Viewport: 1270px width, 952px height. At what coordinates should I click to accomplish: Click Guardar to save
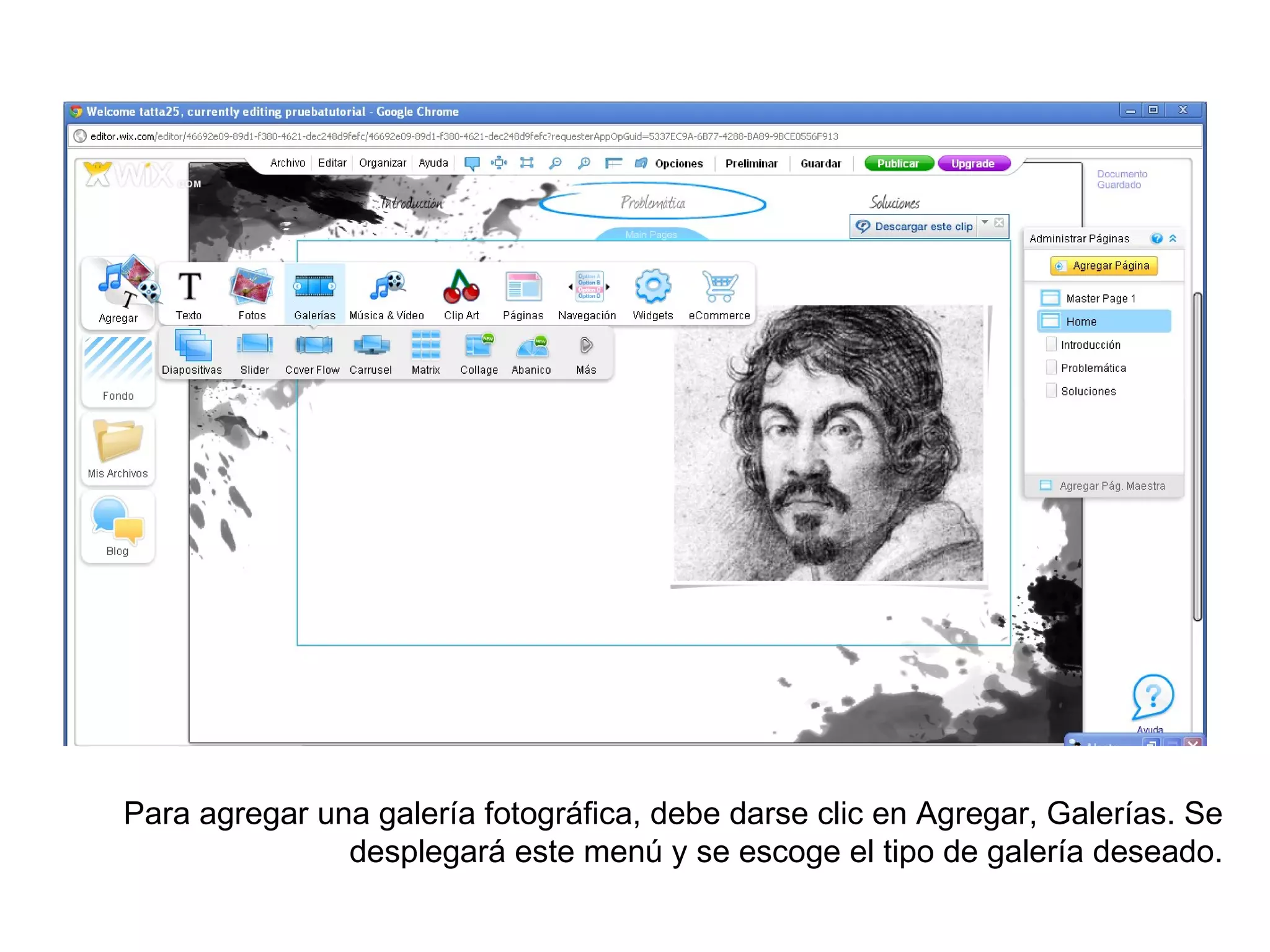pyautogui.click(x=821, y=164)
